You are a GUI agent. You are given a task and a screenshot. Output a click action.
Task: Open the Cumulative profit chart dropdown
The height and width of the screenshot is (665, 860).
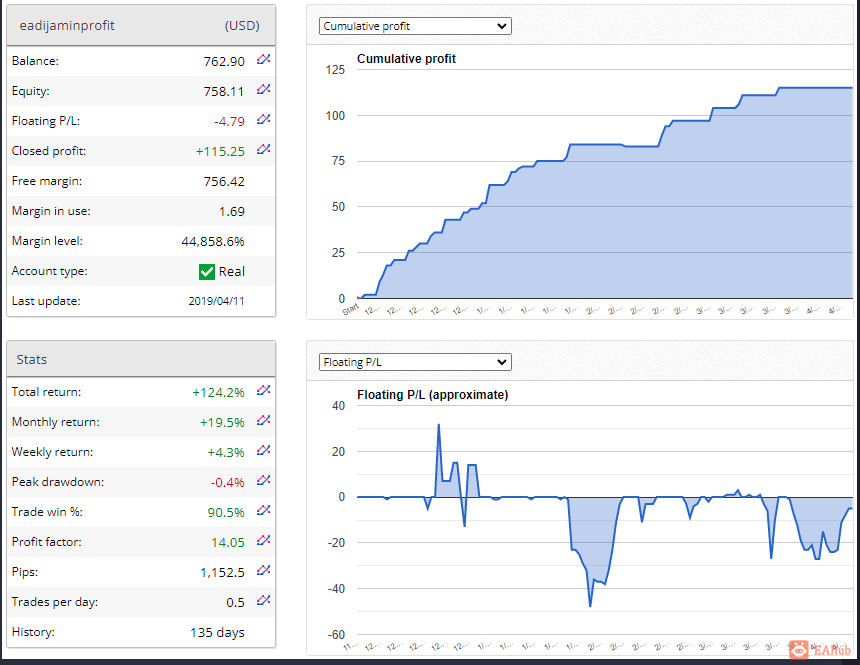click(x=415, y=26)
